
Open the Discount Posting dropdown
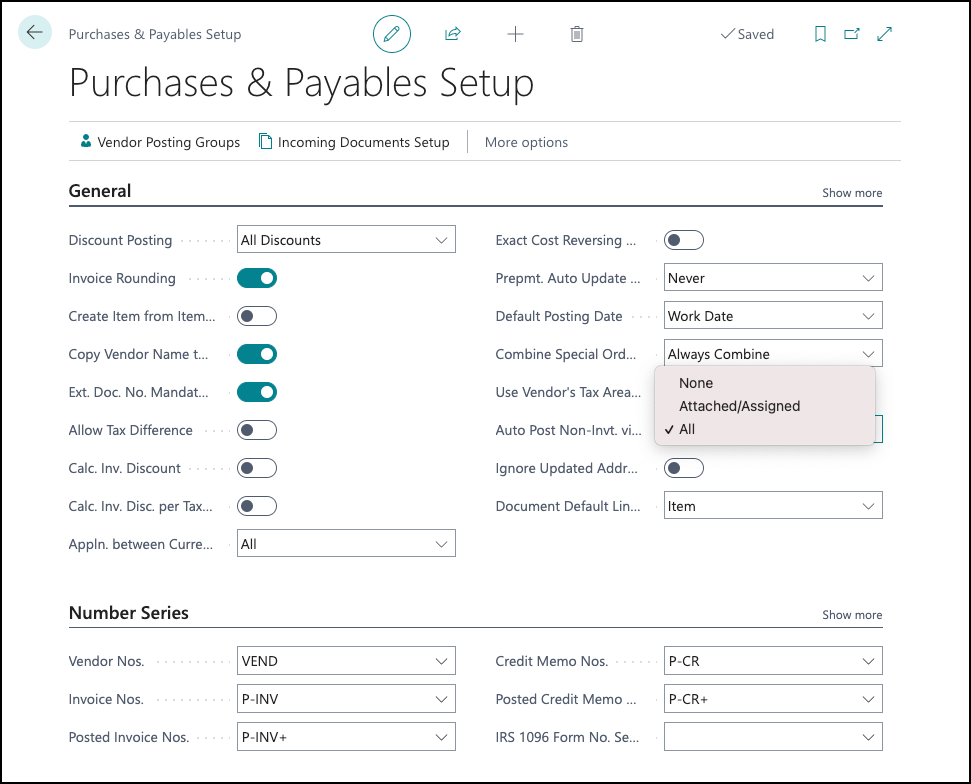pos(346,240)
